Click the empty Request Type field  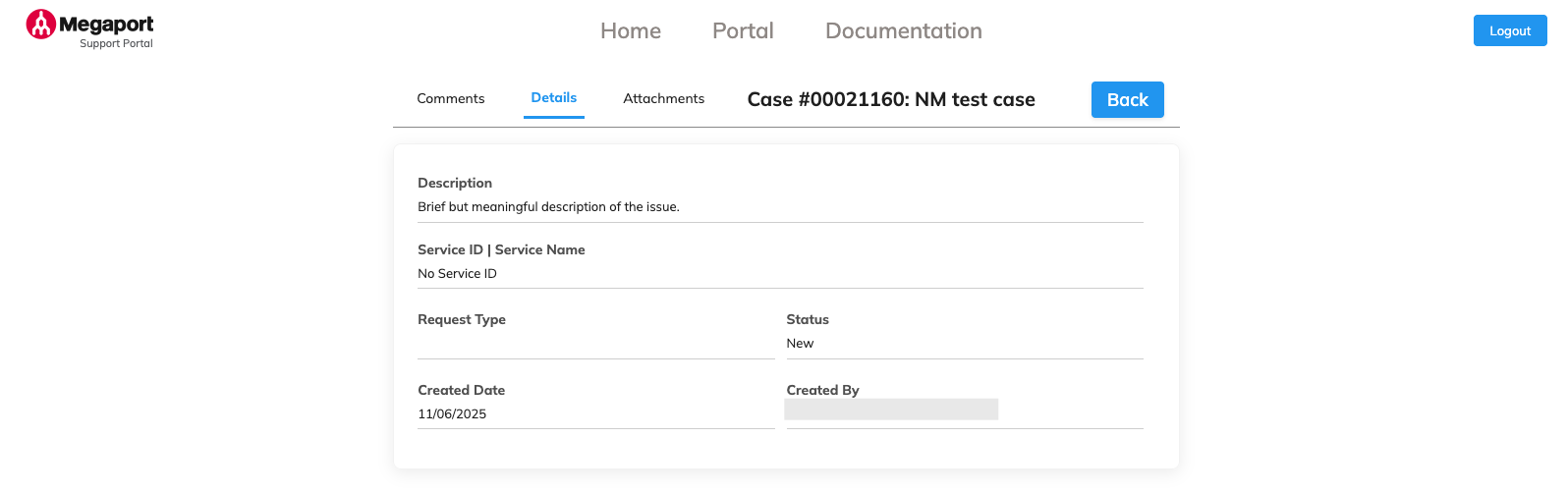coord(595,344)
